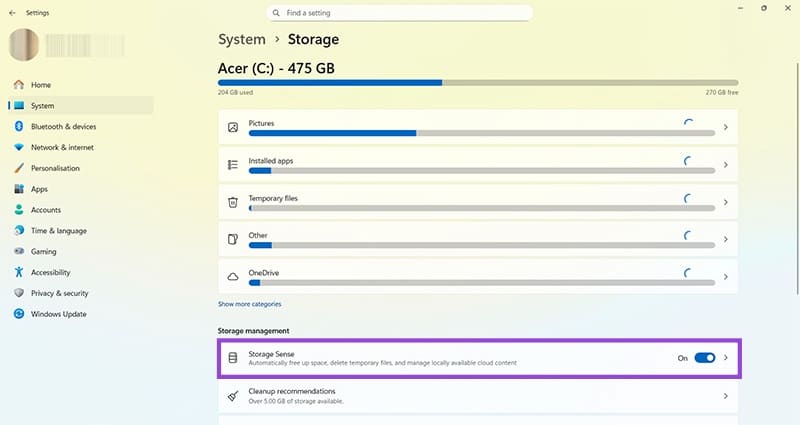Image resolution: width=800 pixels, height=425 pixels.
Task: Go to Bluetooth & devices settings
Action: tap(81, 127)
